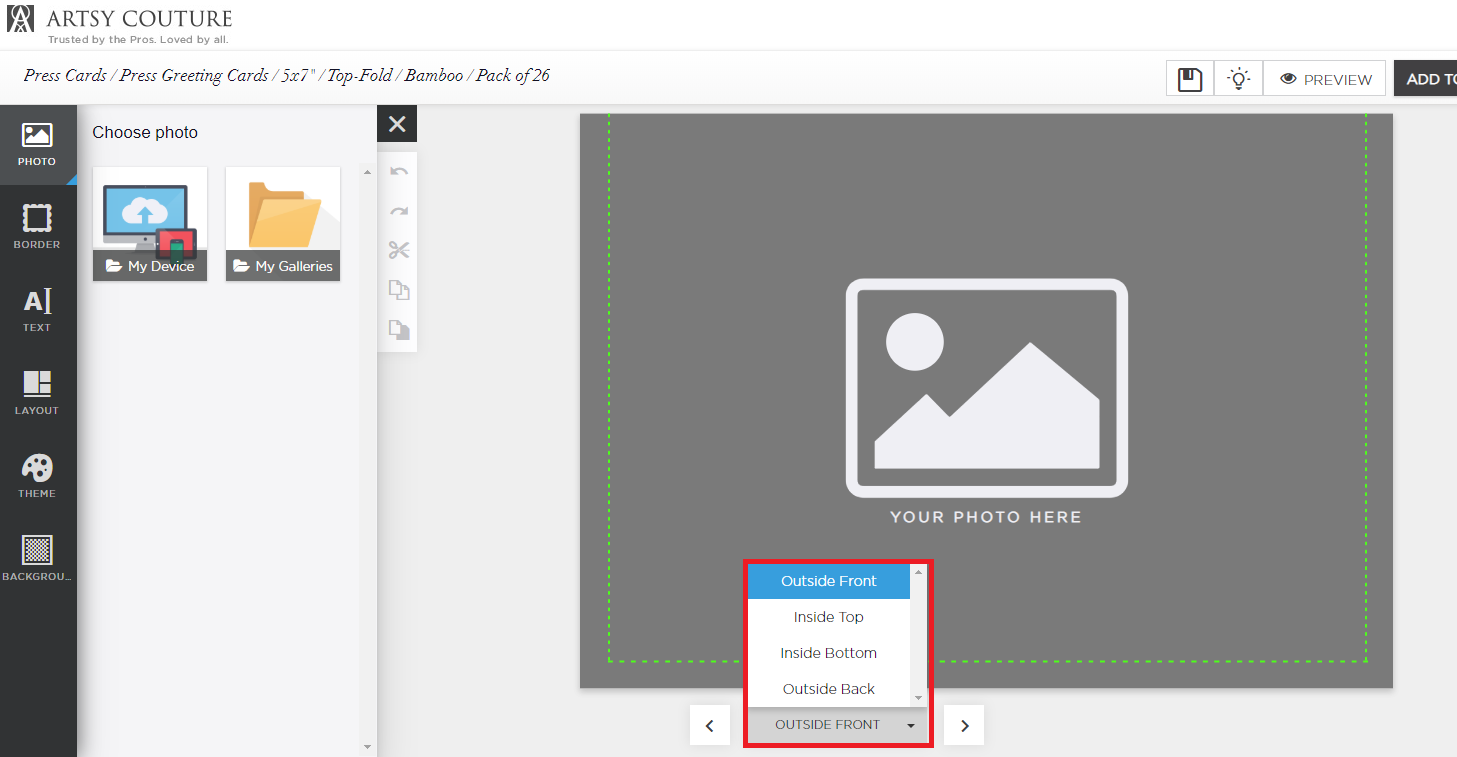Select the Text tool

point(37,310)
